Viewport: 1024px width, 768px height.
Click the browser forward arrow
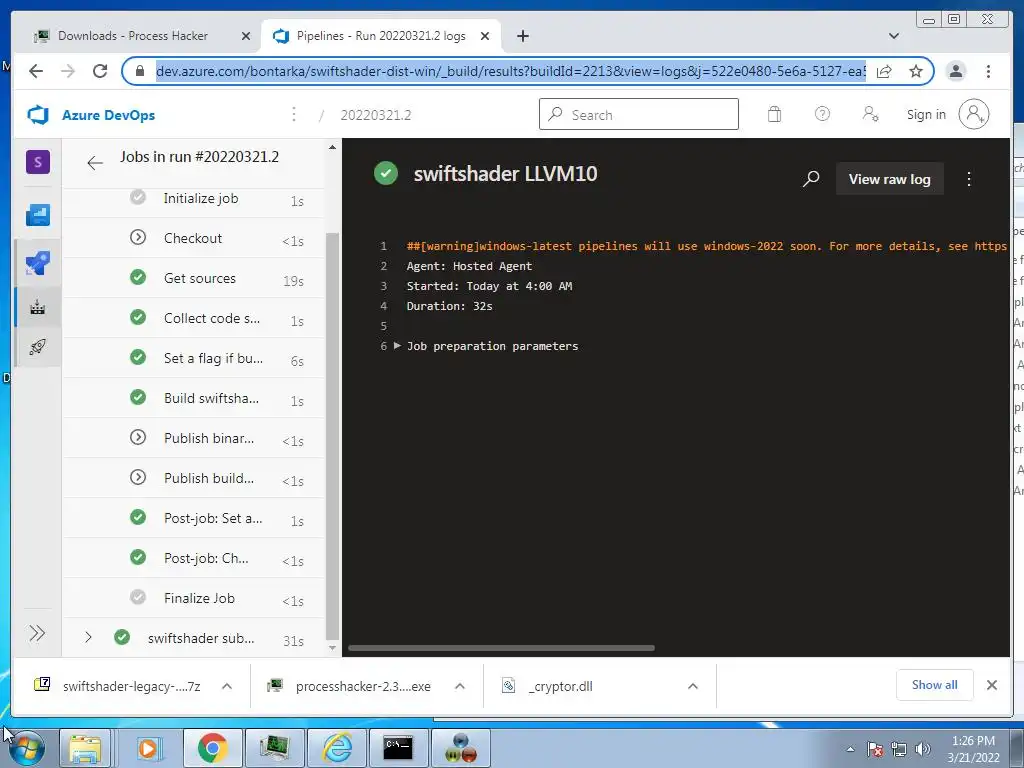coord(68,71)
